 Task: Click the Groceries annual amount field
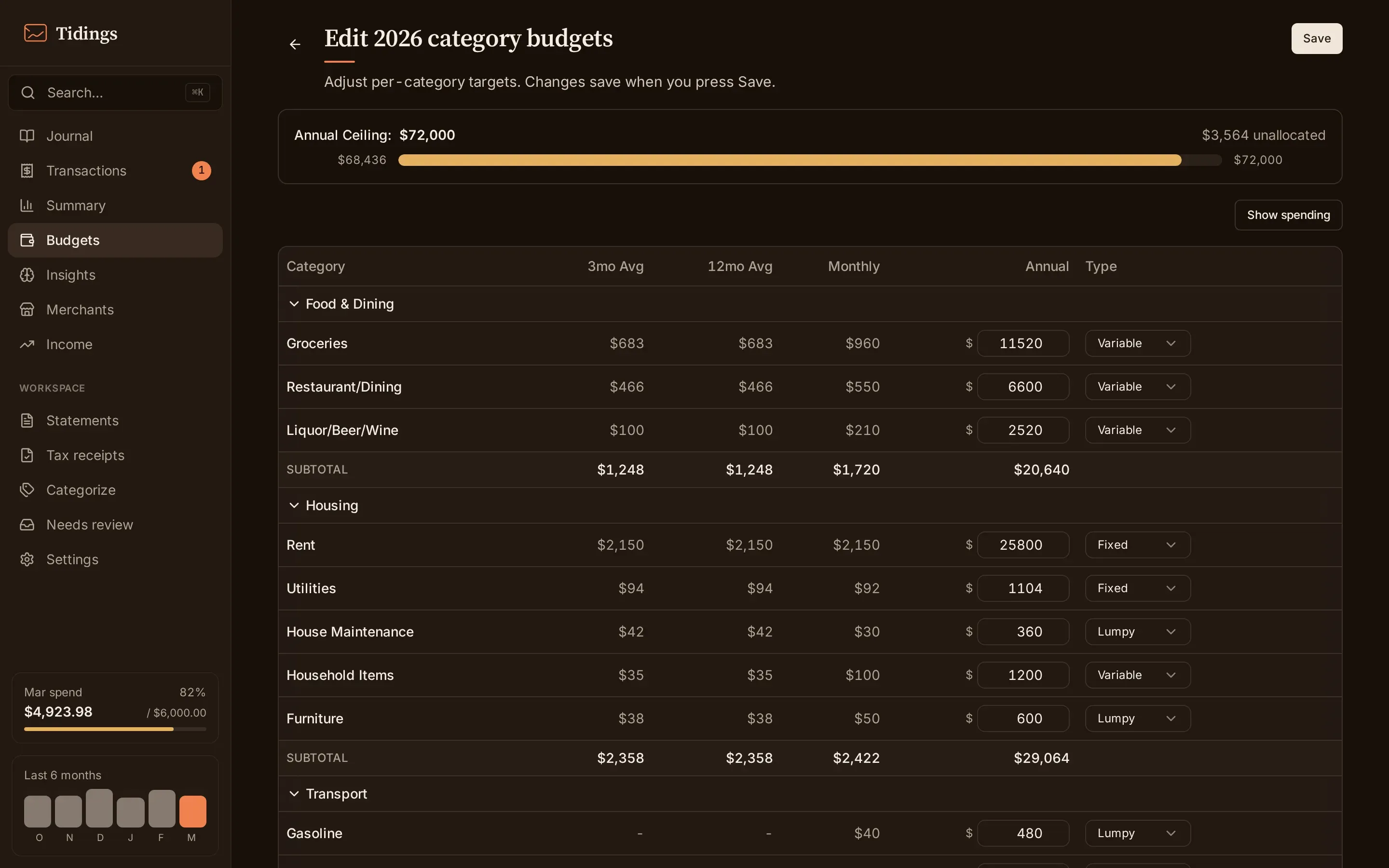click(x=1023, y=343)
